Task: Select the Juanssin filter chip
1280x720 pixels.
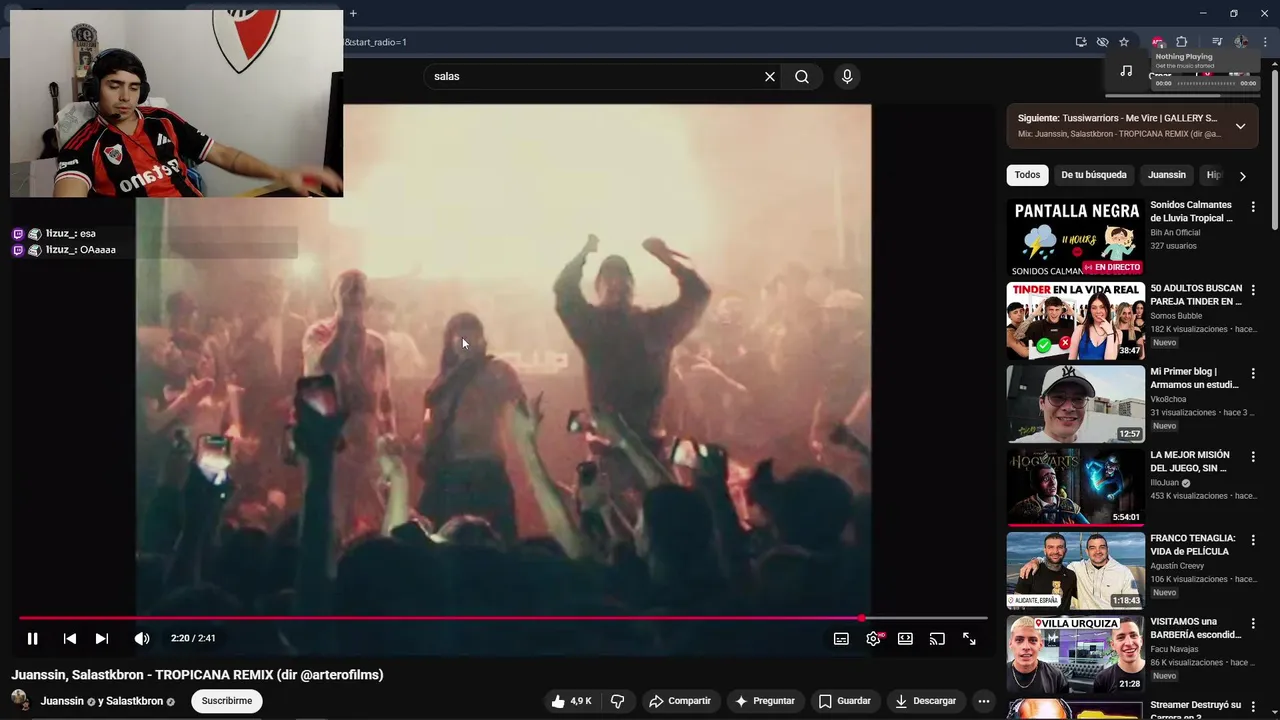Action: (1166, 175)
